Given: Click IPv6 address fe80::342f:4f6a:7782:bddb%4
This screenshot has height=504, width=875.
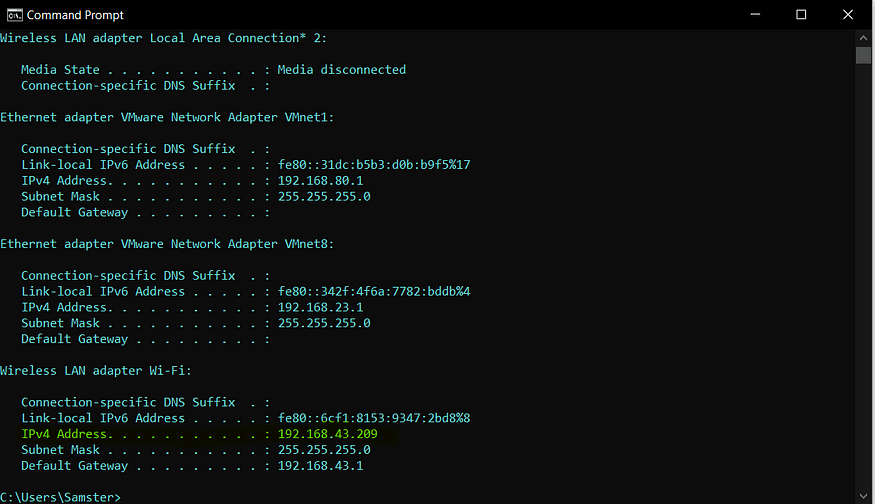Looking at the screenshot, I should pyautogui.click(x=374, y=291).
